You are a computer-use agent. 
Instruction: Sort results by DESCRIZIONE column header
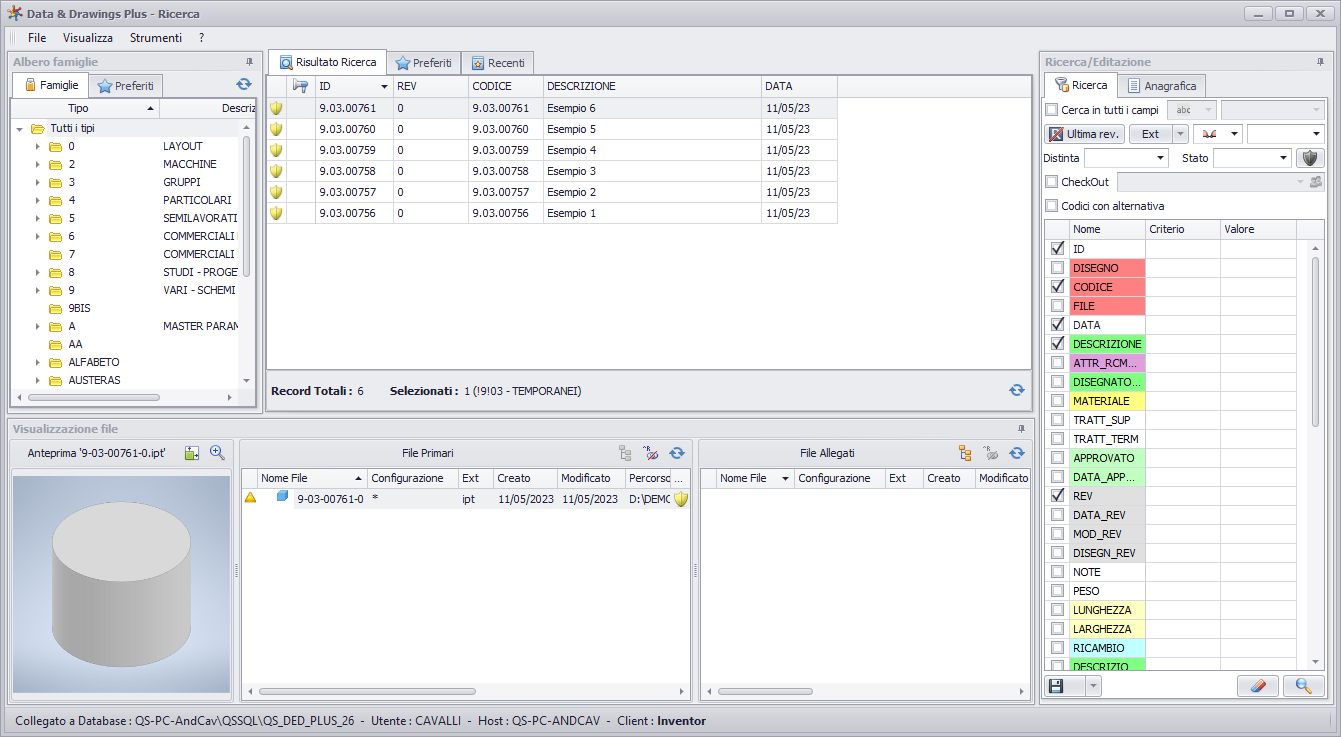pyautogui.click(x=652, y=86)
